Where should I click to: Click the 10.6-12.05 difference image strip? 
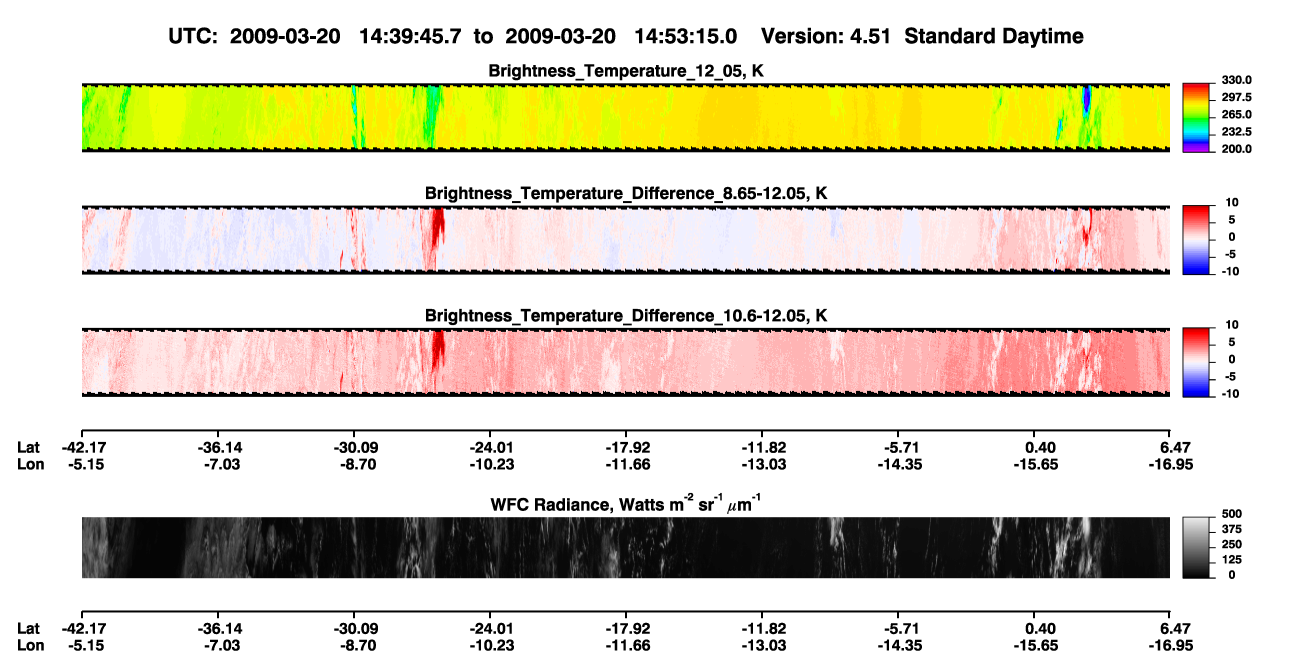coord(625,361)
